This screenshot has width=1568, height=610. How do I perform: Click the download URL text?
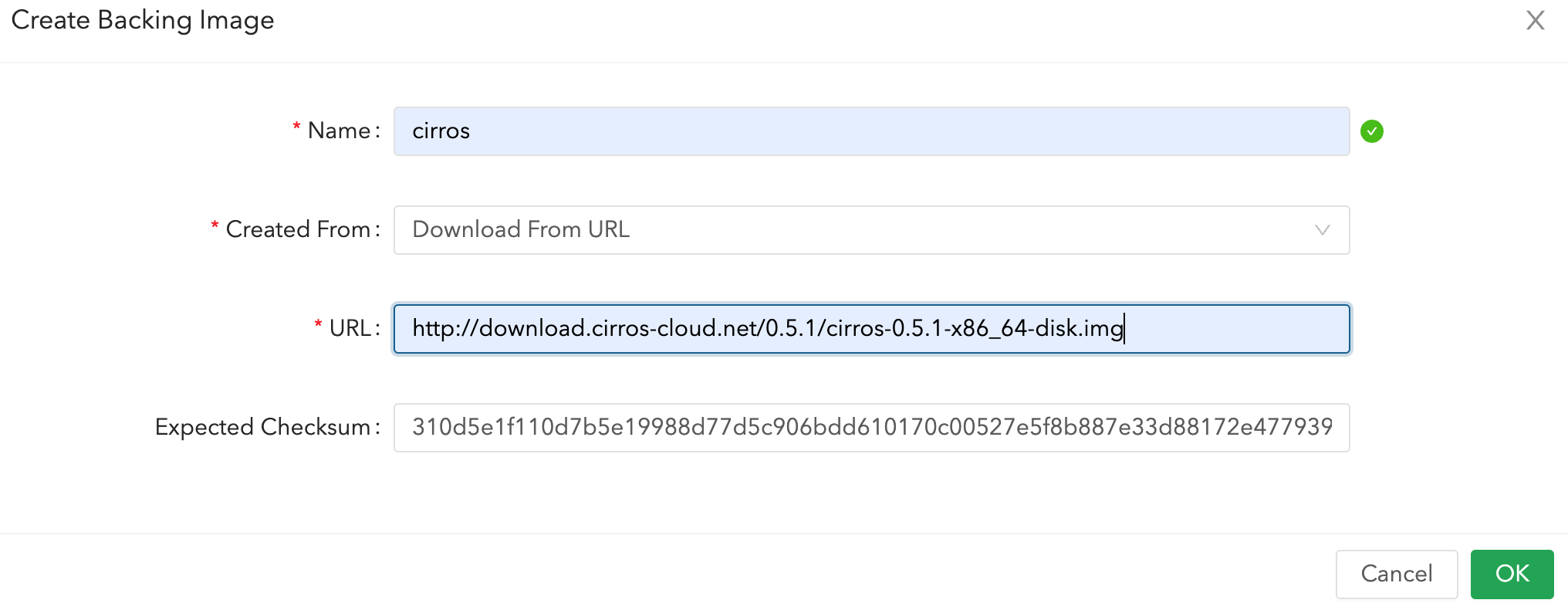(x=768, y=329)
